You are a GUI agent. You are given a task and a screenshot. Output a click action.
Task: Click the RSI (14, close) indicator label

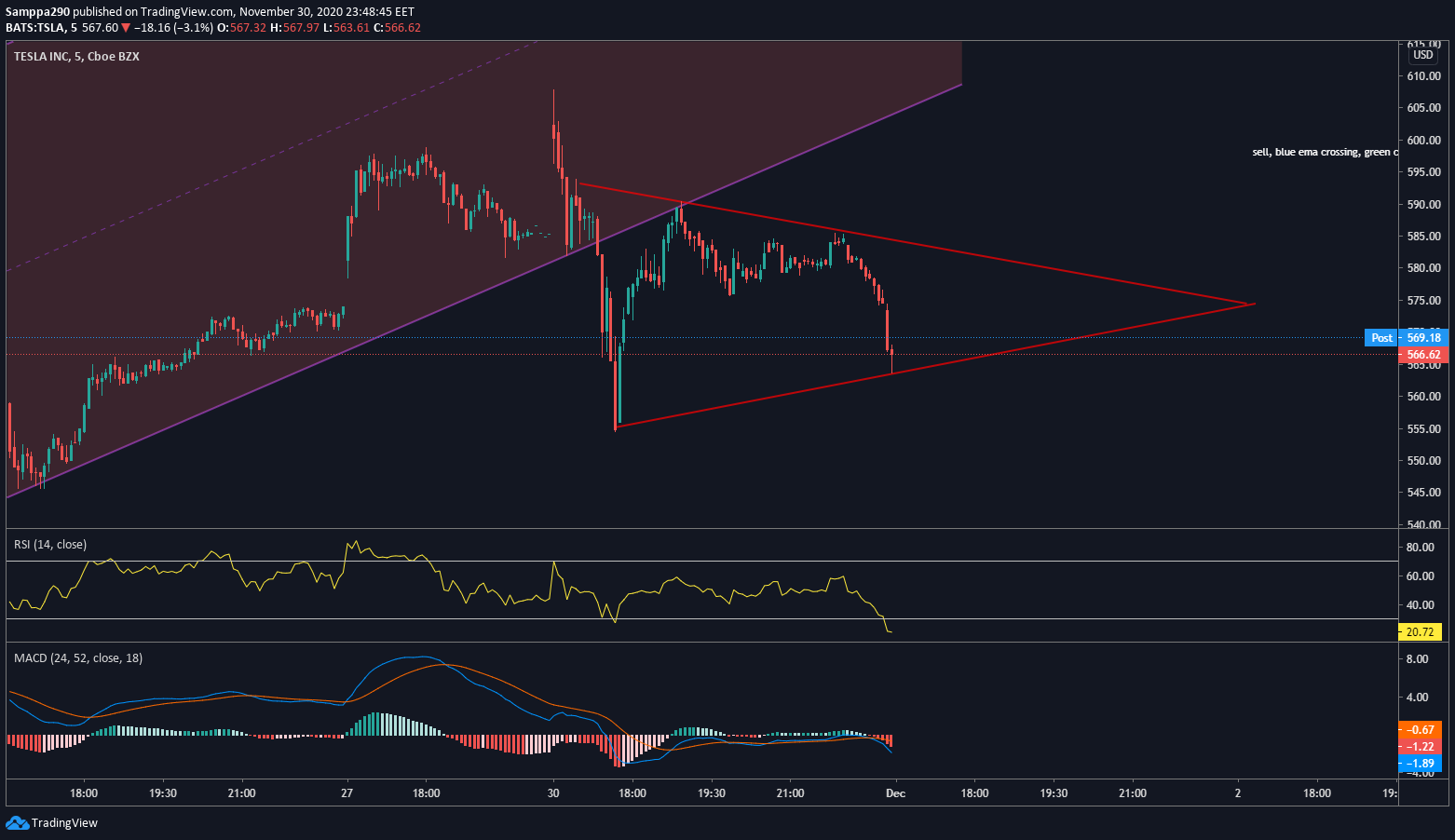(x=50, y=544)
